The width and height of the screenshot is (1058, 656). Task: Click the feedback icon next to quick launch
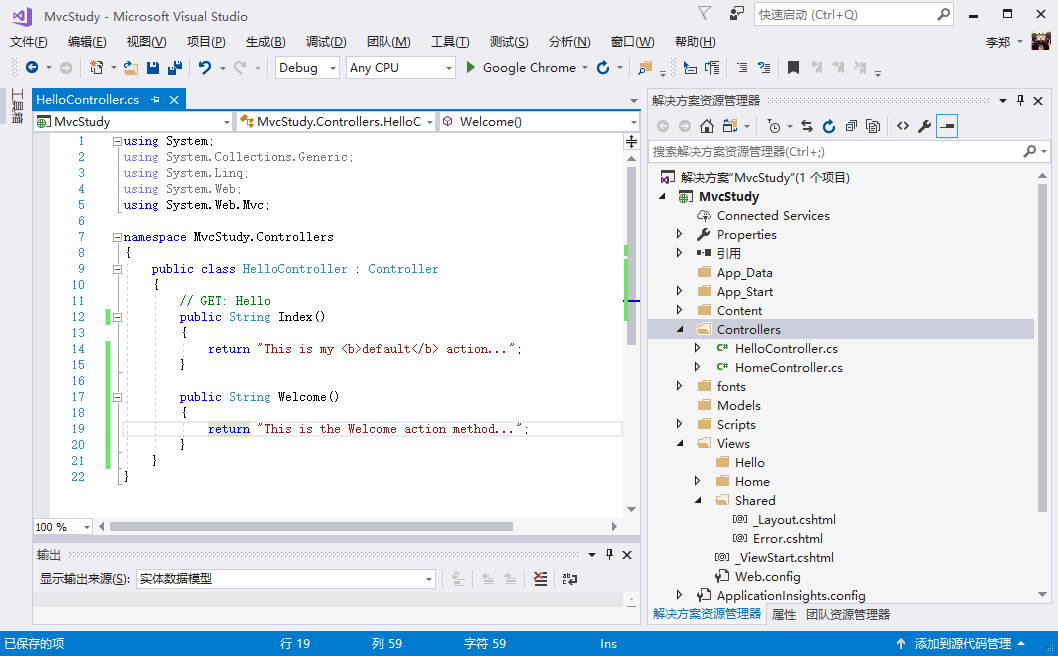pyautogui.click(x=736, y=13)
